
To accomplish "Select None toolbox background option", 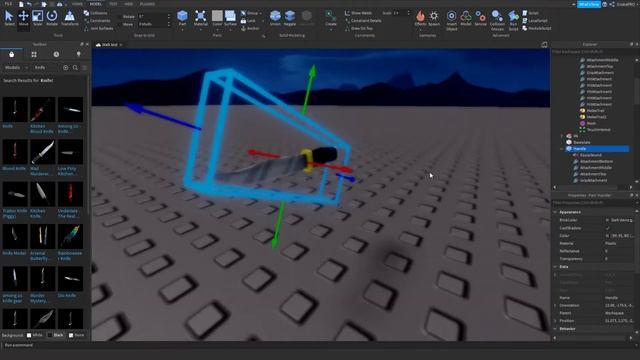I will (x=71, y=335).
